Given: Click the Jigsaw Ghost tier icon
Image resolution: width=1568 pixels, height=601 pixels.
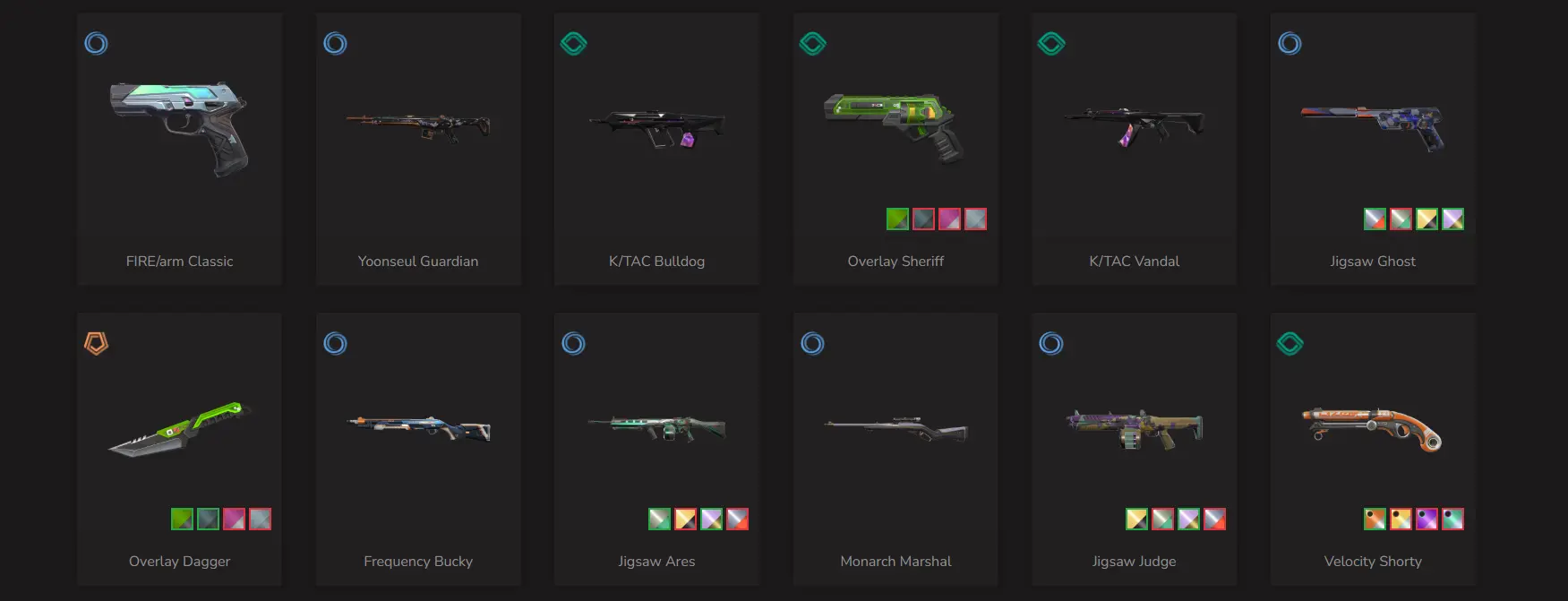Looking at the screenshot, I should [1290, 43].
